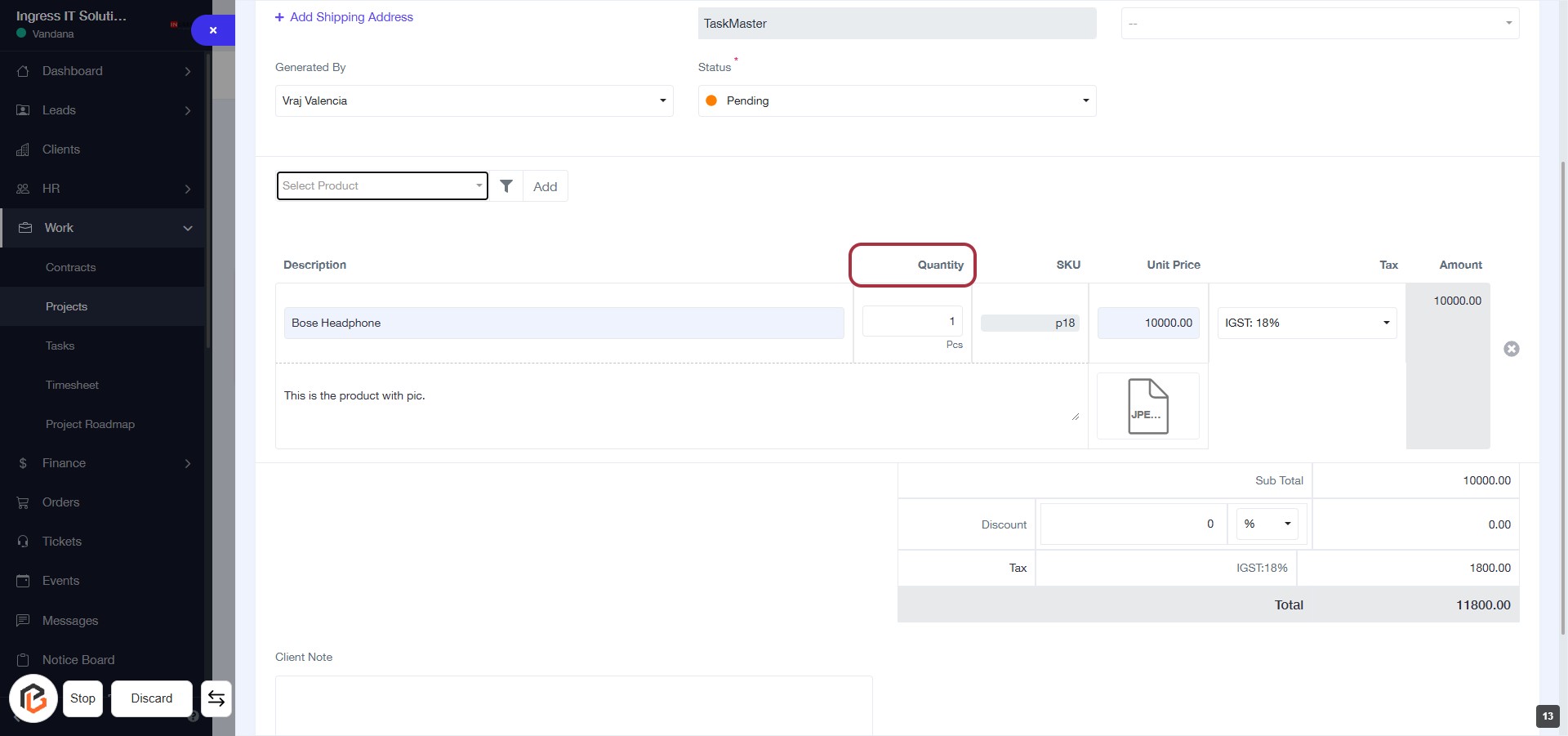
Task: Change the discount type percent dropdown
Action: 1267,524
